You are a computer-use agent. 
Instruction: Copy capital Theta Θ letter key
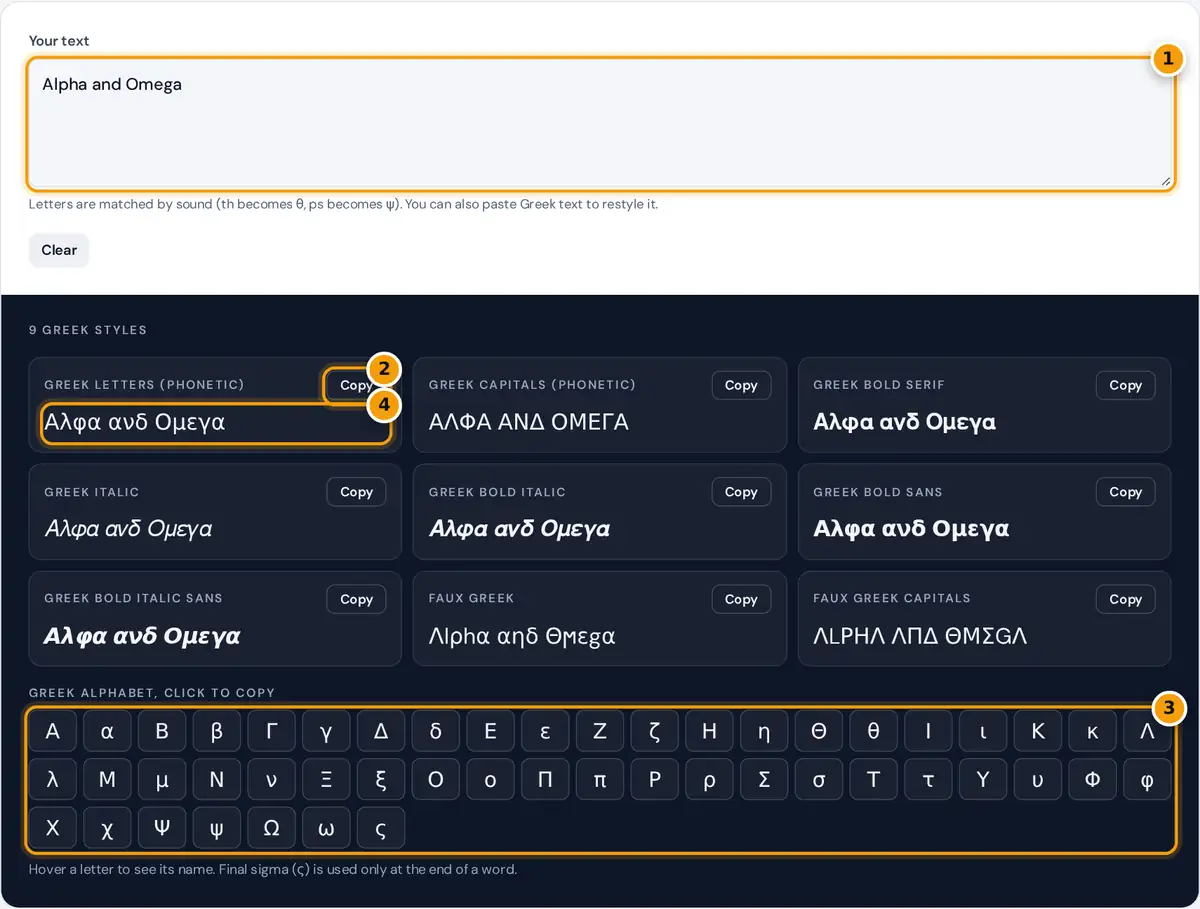[819, 731]
